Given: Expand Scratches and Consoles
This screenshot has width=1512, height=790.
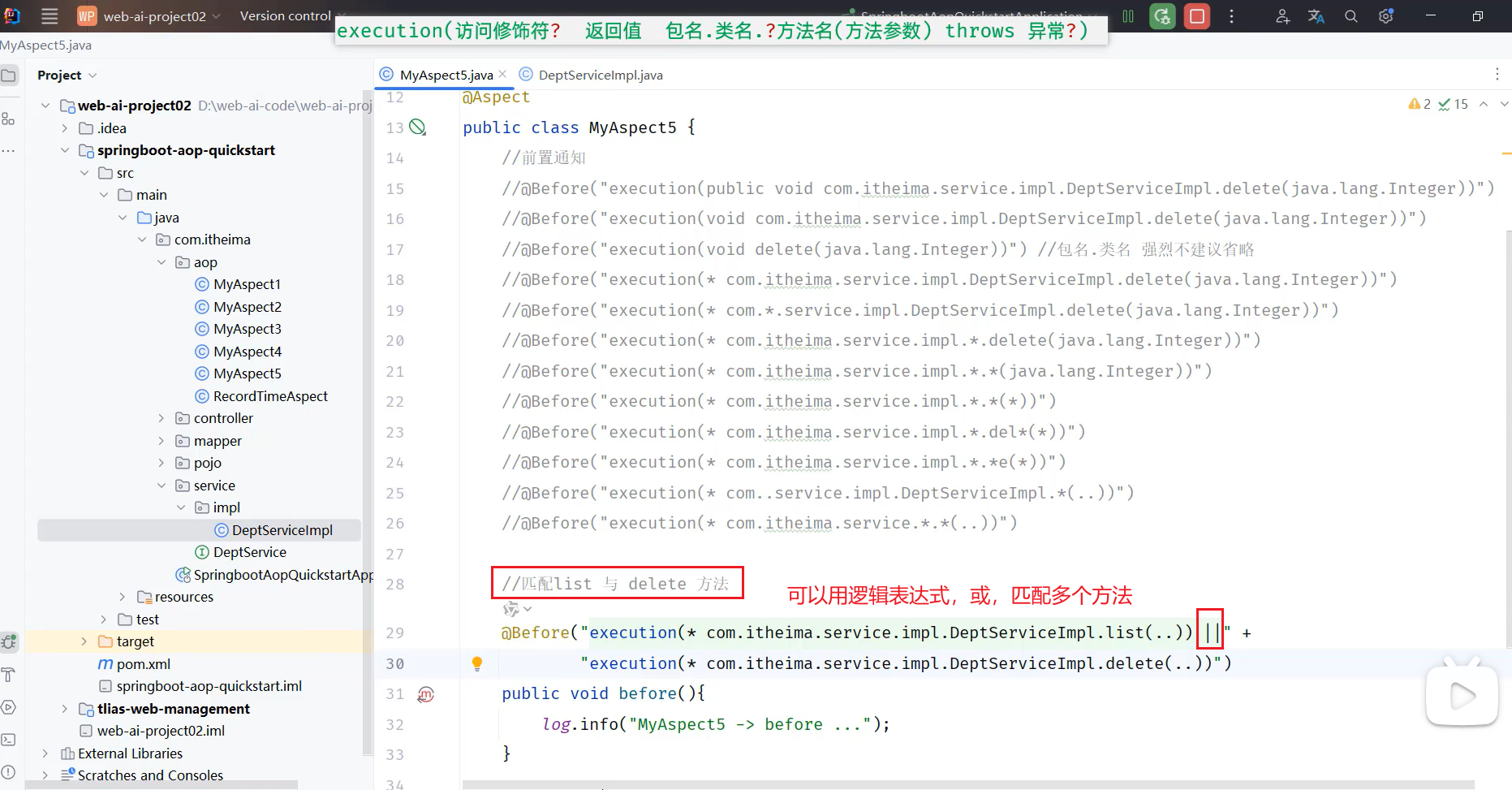Looking at the screenshot, I should point(45,775).
